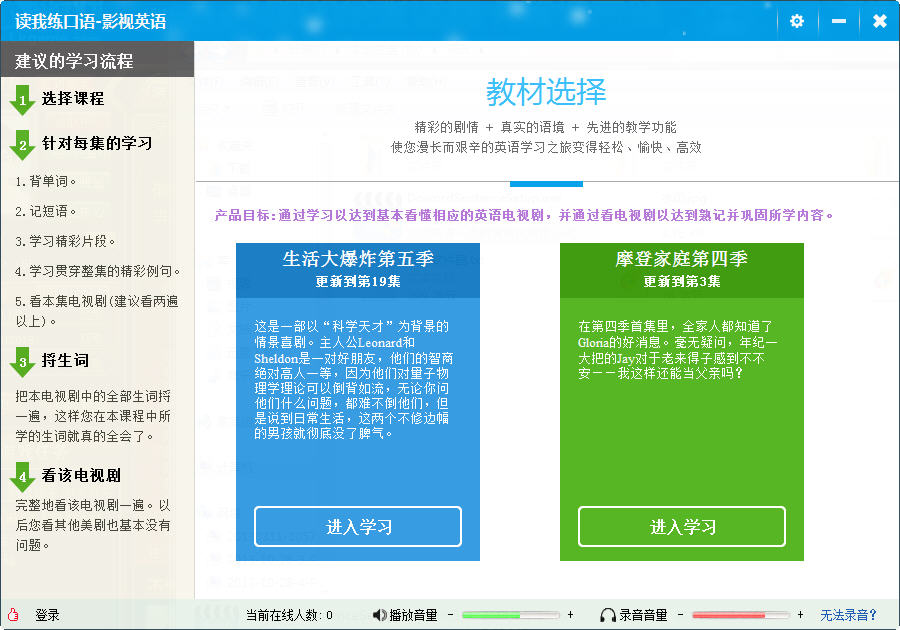This screenshot has width=900, height=630.
Task: Enter study for 生活大爆炸第五季
Action: click(x=358, y=526)
